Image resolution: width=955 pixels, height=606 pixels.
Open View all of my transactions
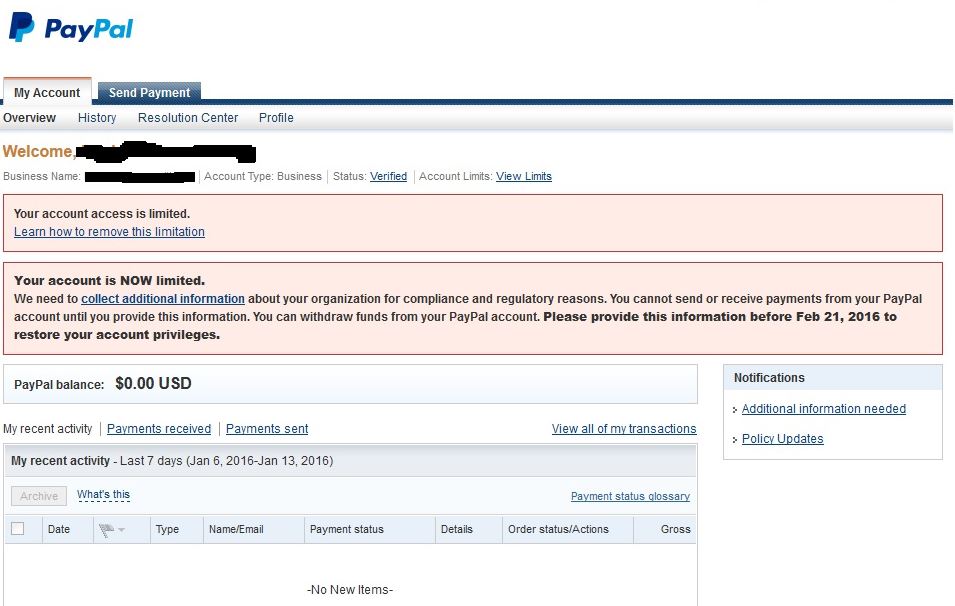click(x=624, y=429)
